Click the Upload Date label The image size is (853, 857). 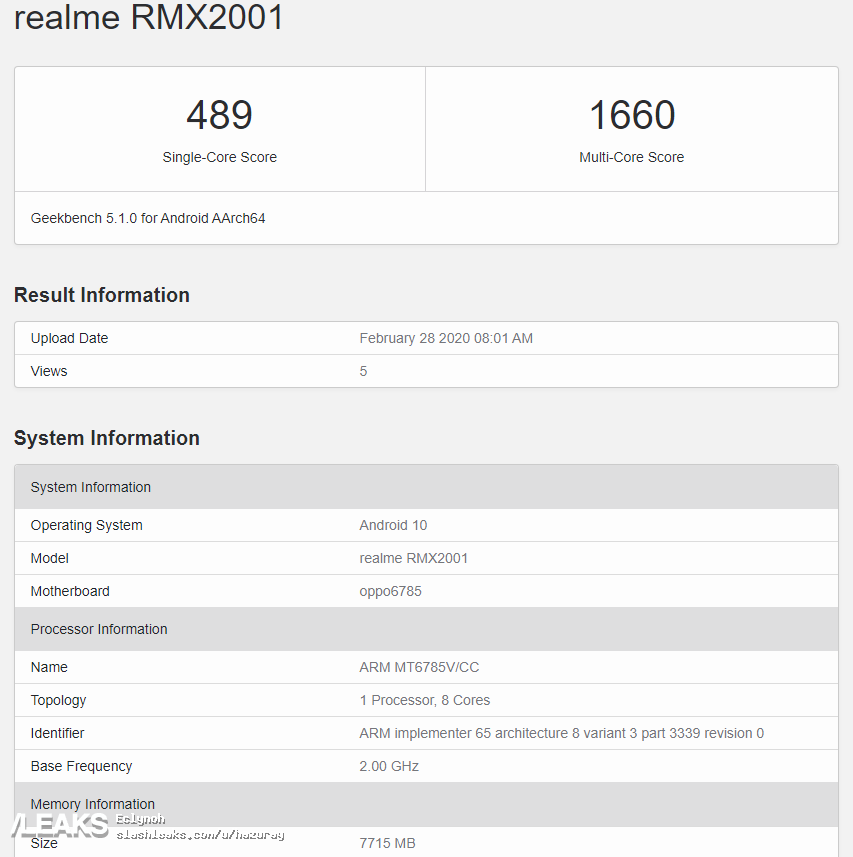click(x=69, y=338)
